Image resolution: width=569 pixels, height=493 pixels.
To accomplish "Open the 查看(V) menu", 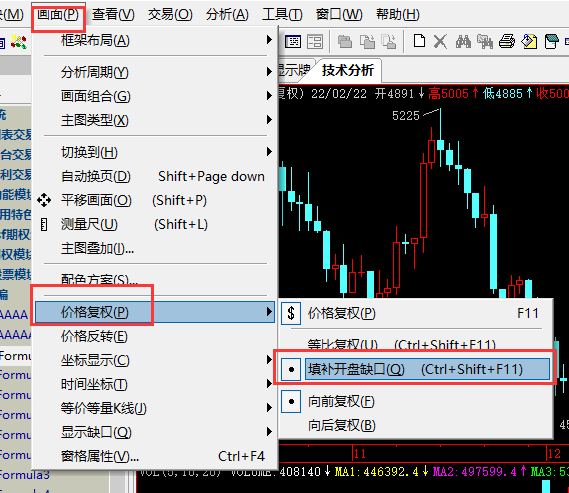I will coord(113,15).
